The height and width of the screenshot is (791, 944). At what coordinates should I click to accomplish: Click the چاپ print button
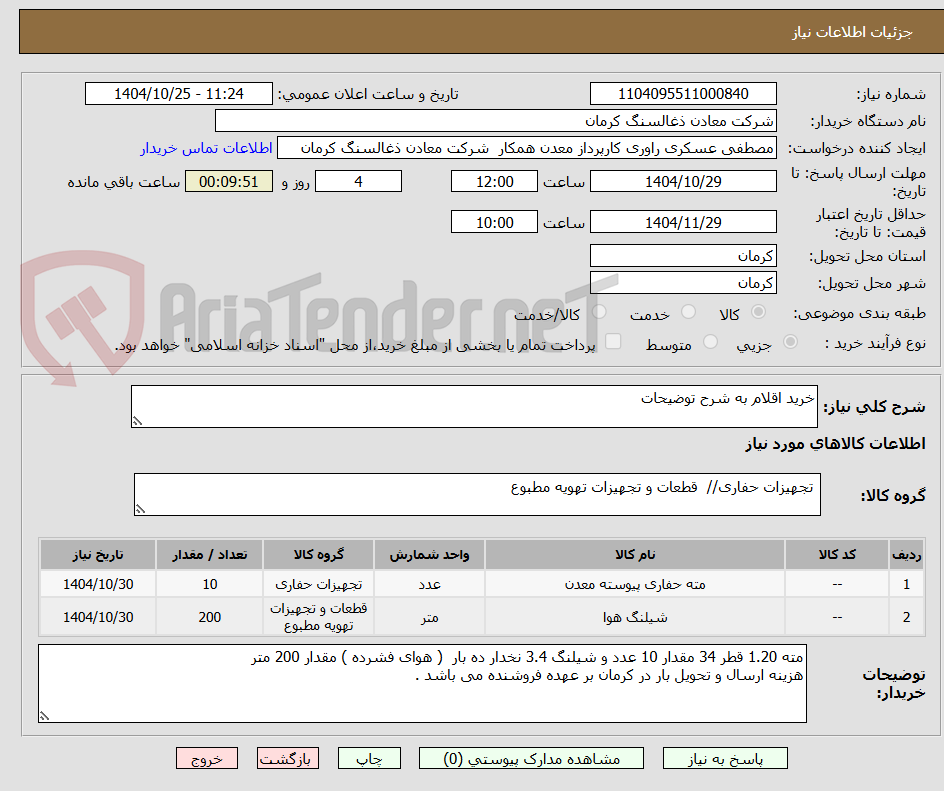pyautogui.click(x=369, y=758)
